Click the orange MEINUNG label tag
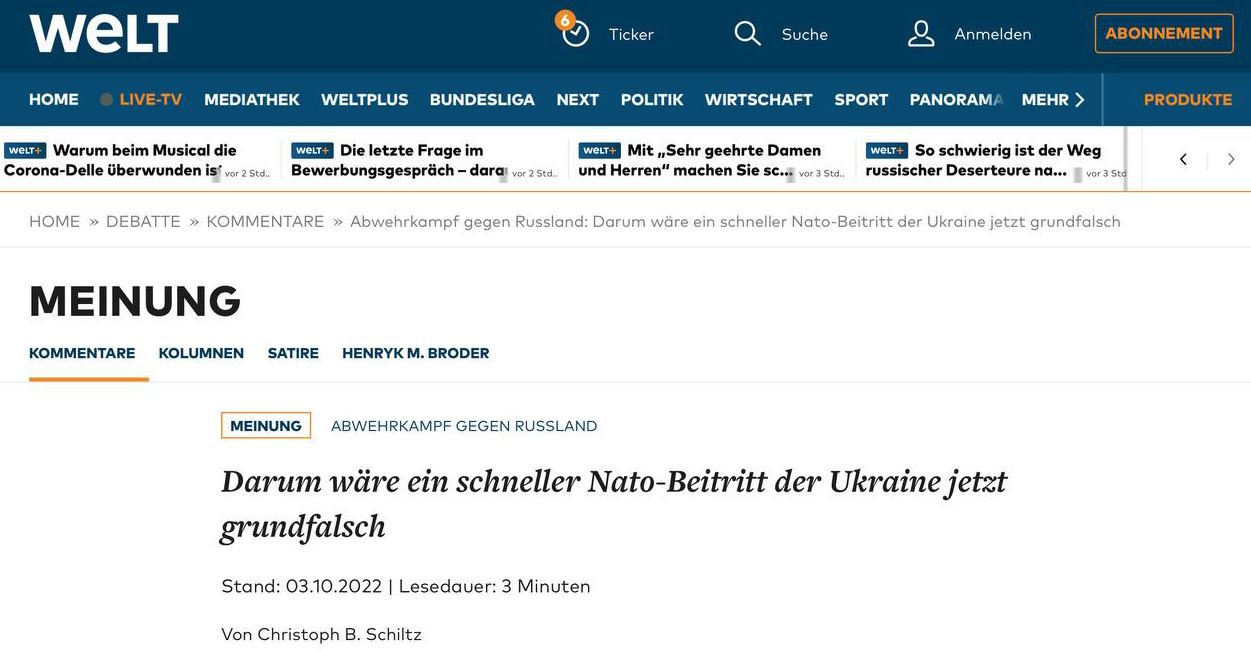The width and height of the screenshot is (1251, 651). click(x=266, y=426)
